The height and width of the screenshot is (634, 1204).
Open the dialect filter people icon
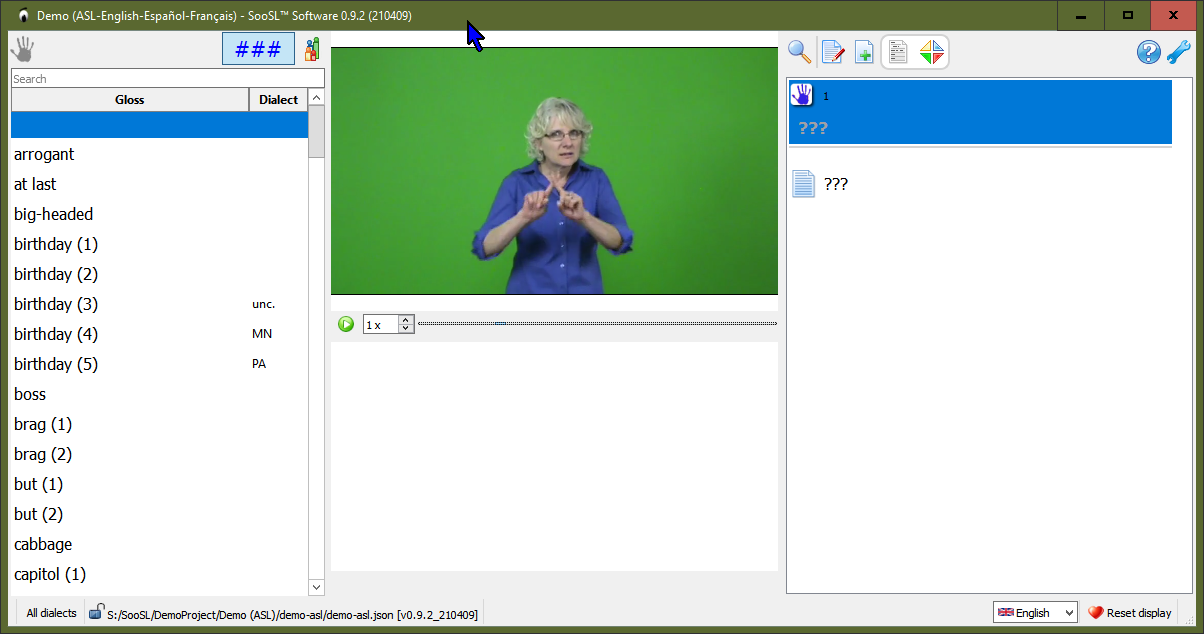pyautogui.click(x=312, y=49)
